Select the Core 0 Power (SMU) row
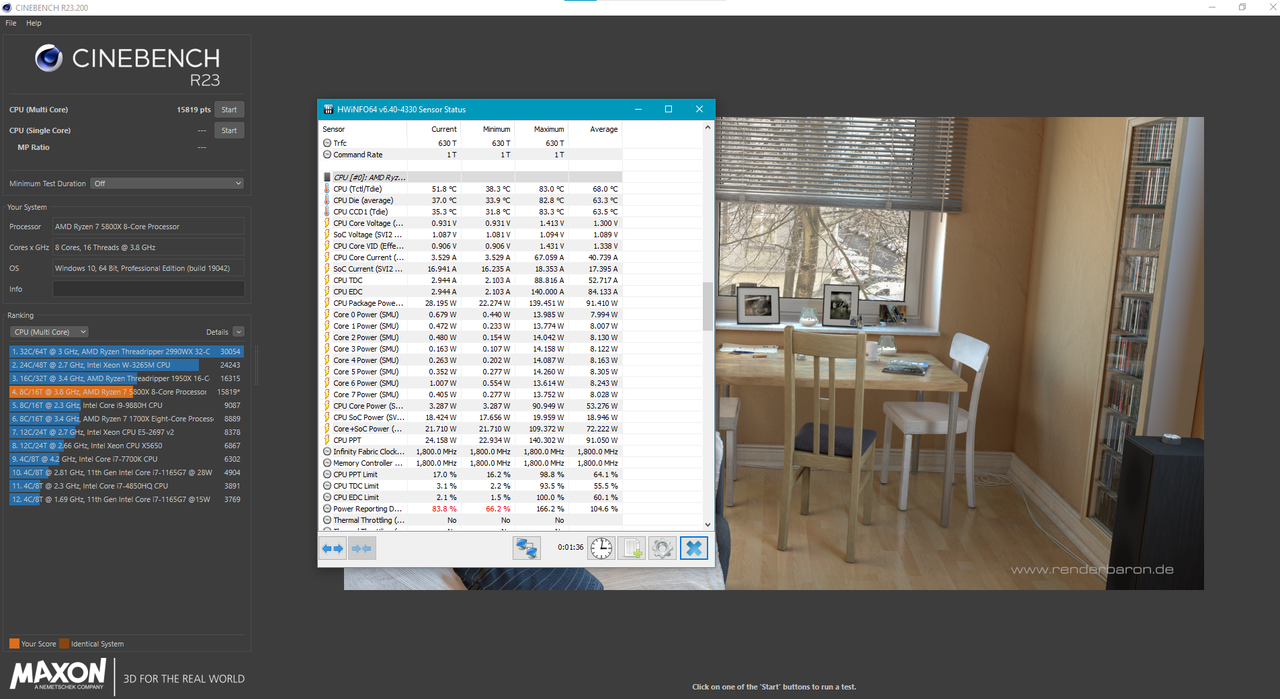This screenshot has width=1280, height=699. coord(471,315)
